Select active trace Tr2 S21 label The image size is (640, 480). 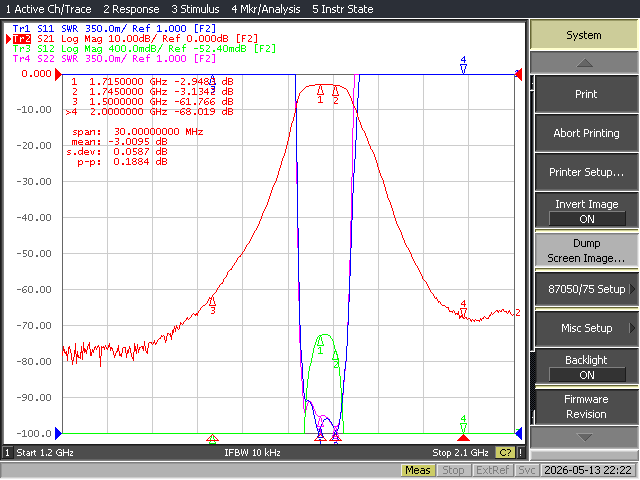point(135,39)
